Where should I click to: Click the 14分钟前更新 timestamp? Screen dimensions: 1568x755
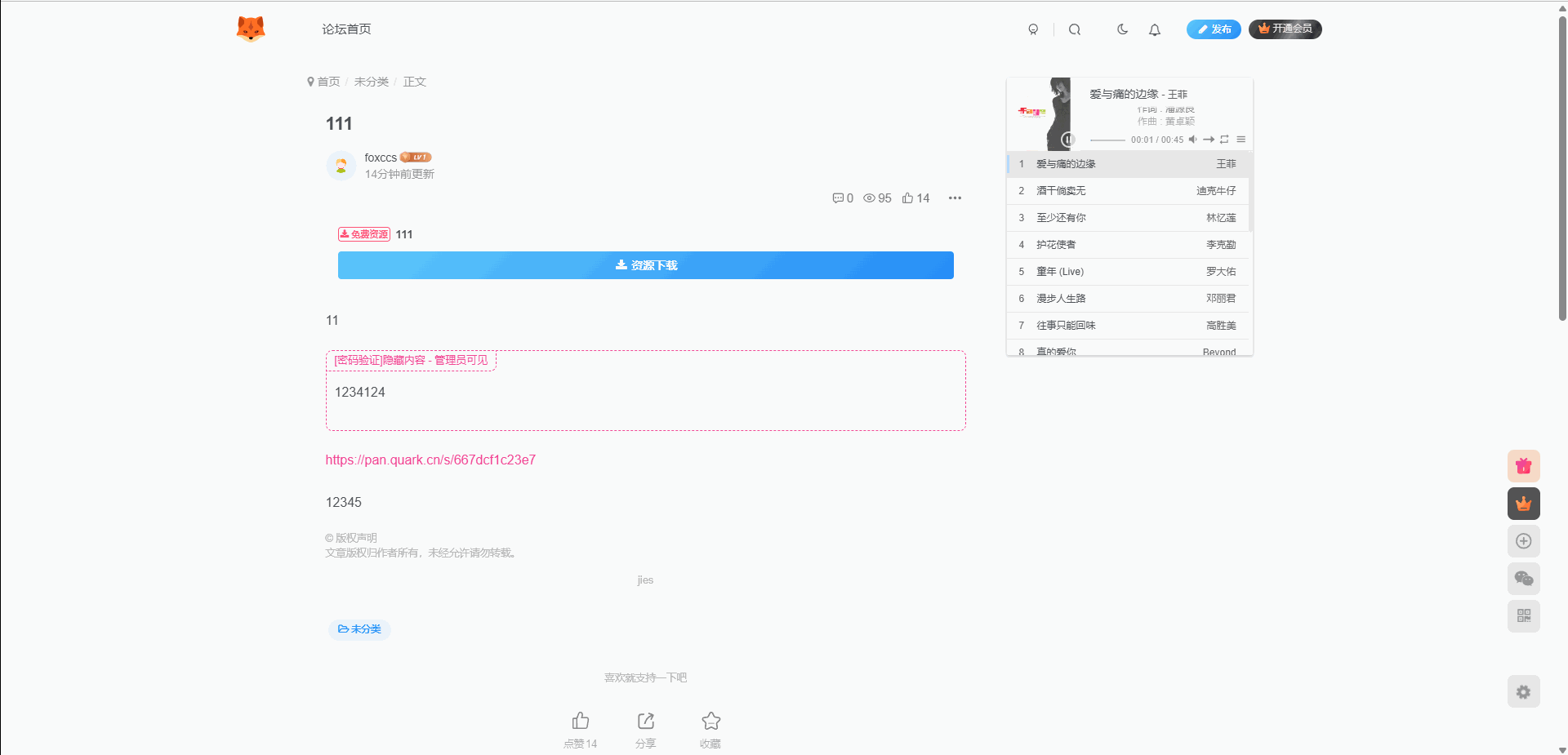[x=399, y=174]
